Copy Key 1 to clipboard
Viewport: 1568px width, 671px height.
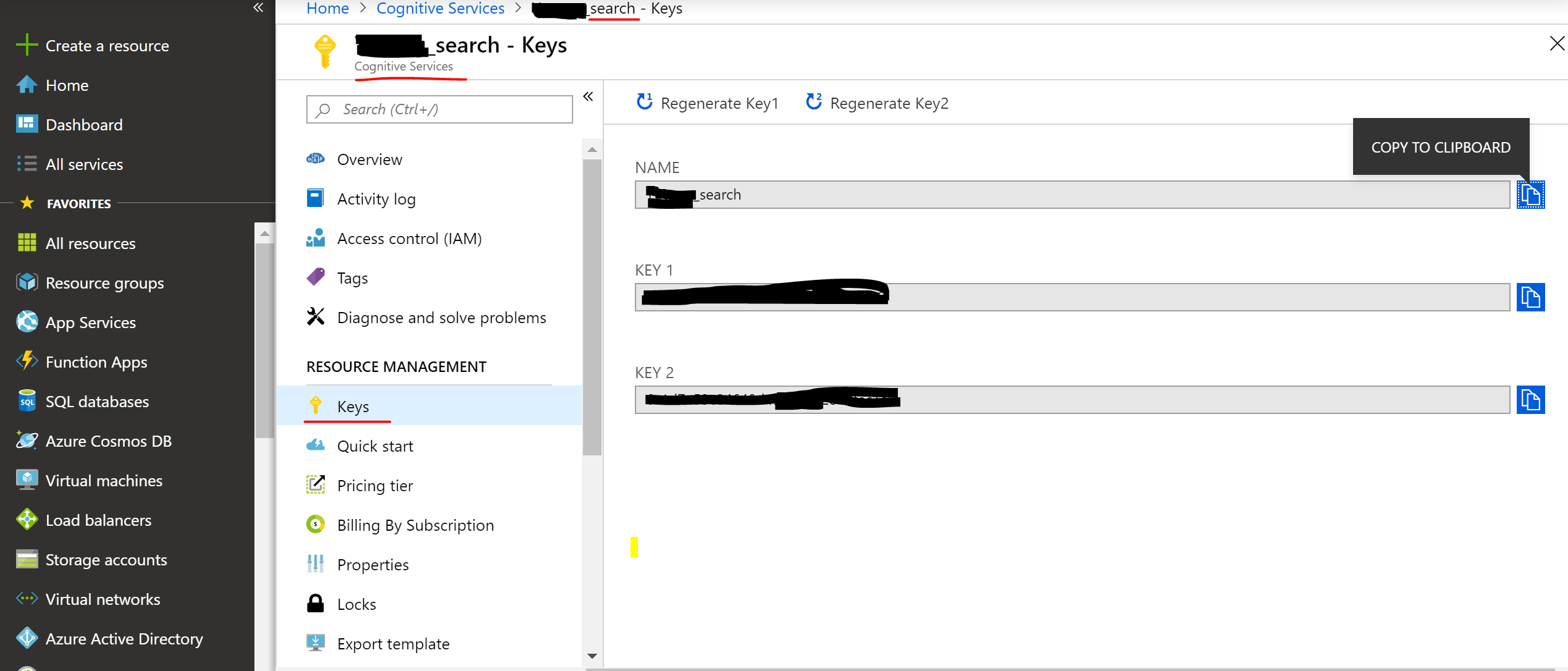pos(1531,297)
